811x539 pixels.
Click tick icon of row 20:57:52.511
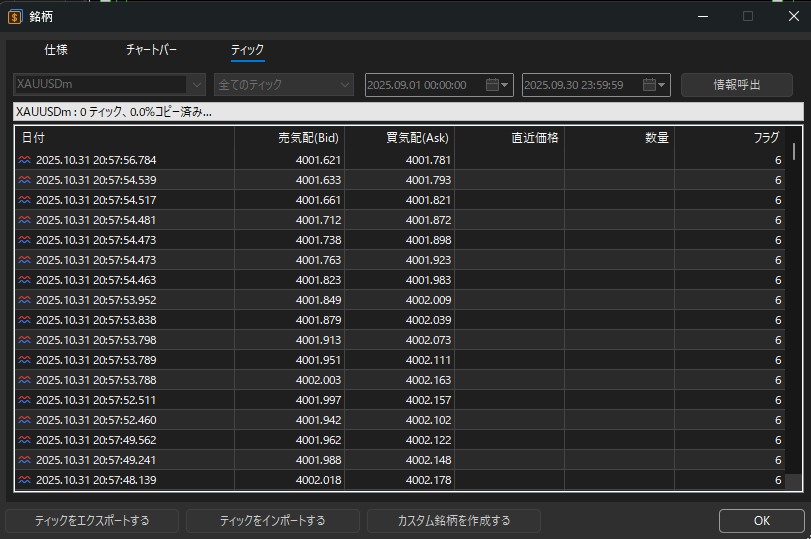click(24, 400)
